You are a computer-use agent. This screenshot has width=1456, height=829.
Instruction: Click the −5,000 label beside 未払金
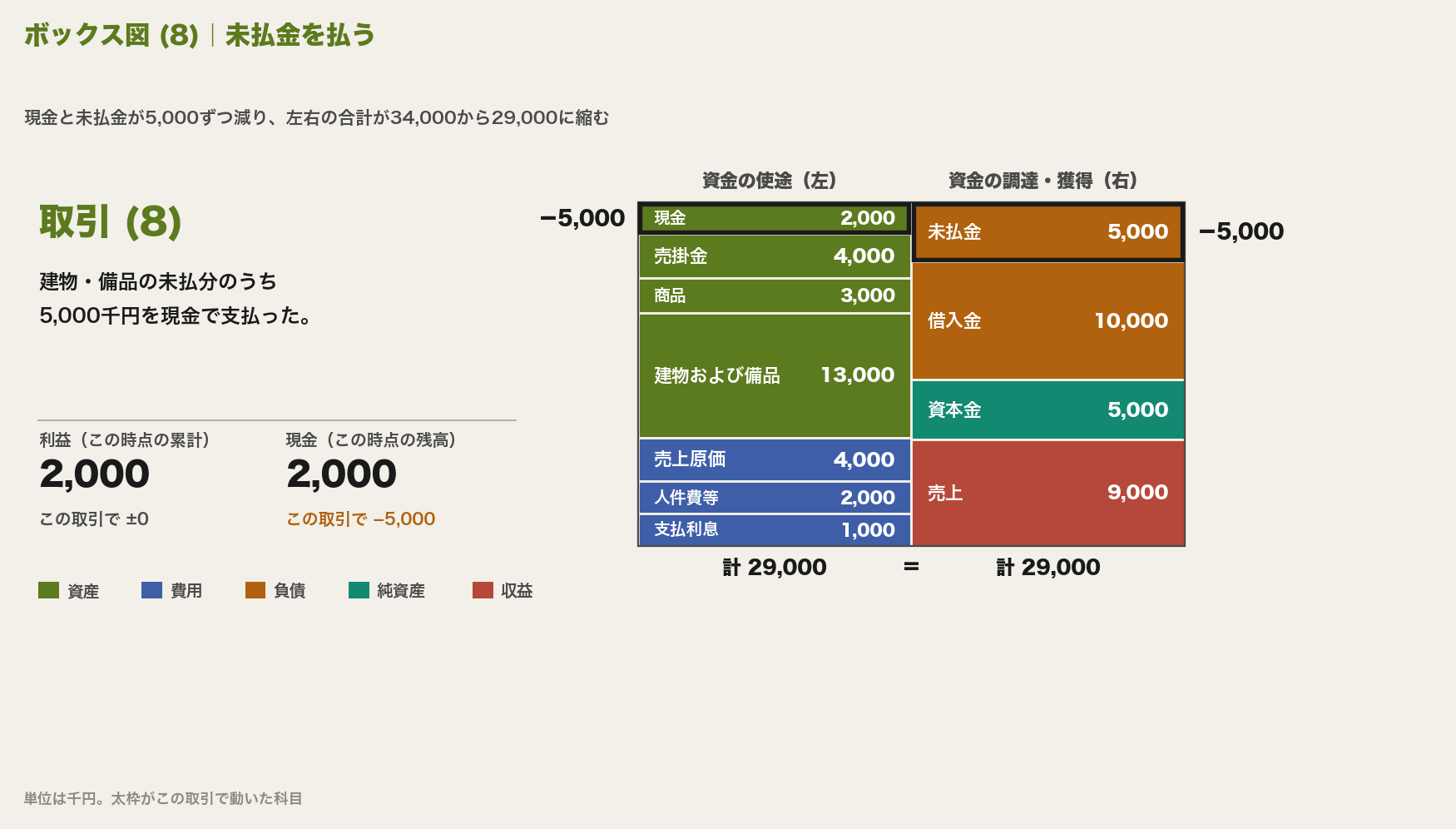pyautogui.click(x=1241, y=231)
